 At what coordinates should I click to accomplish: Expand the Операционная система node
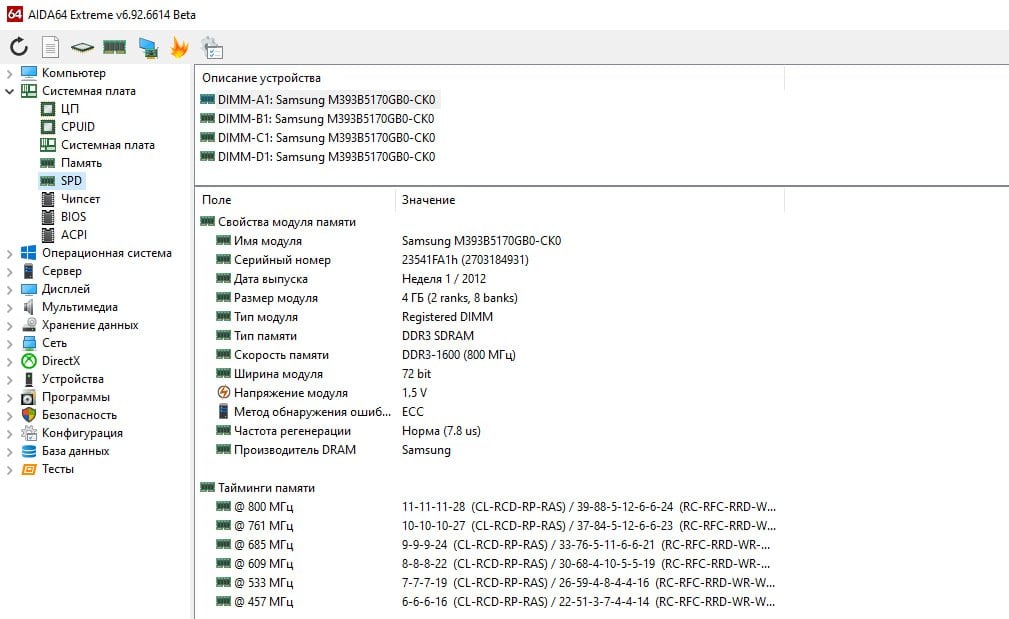click(x=9, y=254)
